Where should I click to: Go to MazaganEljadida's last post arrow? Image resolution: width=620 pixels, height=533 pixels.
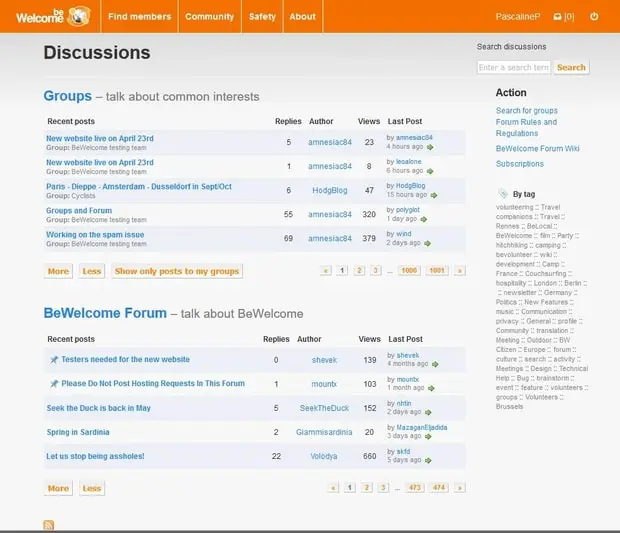tap(428, 437)
